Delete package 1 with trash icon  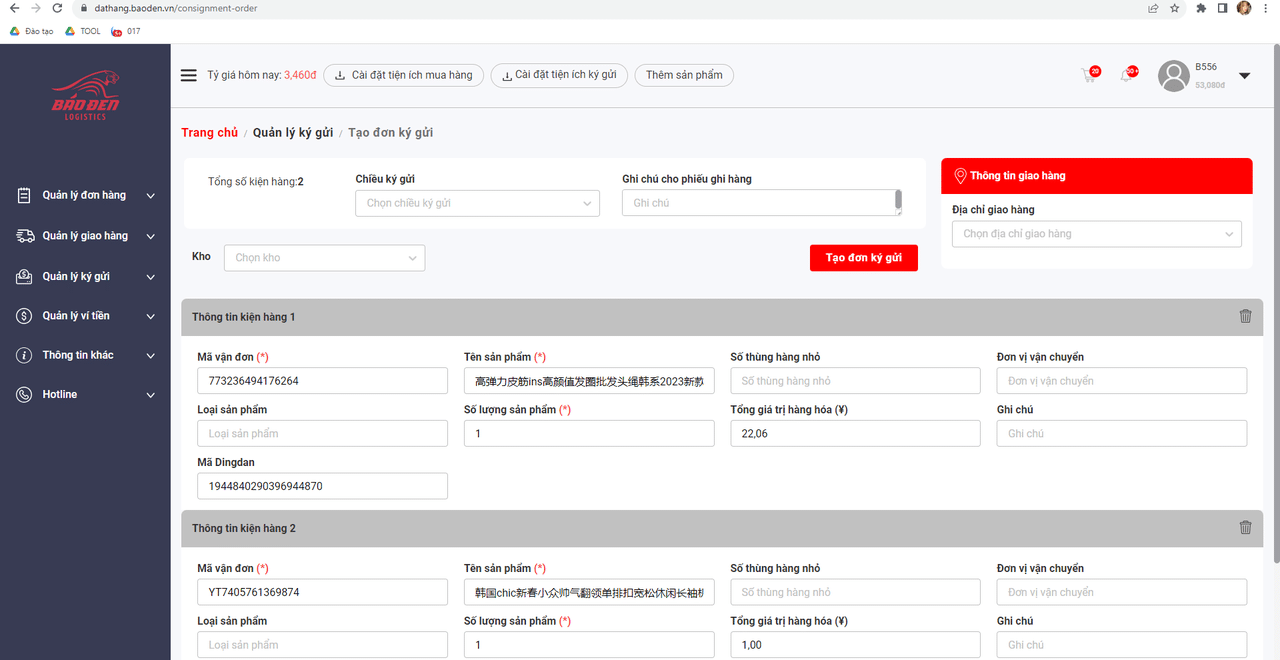[1245, 316]
